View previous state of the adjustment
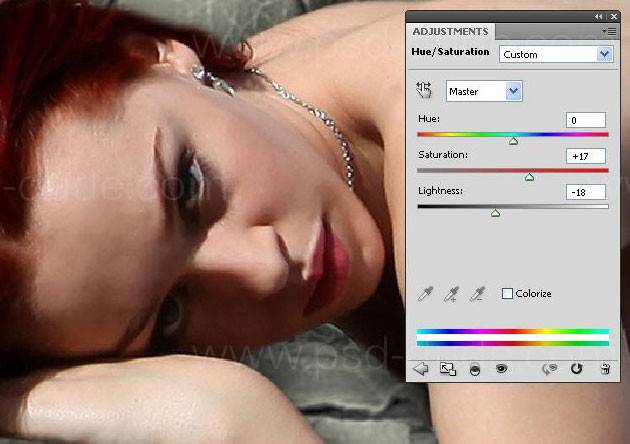 550,369
